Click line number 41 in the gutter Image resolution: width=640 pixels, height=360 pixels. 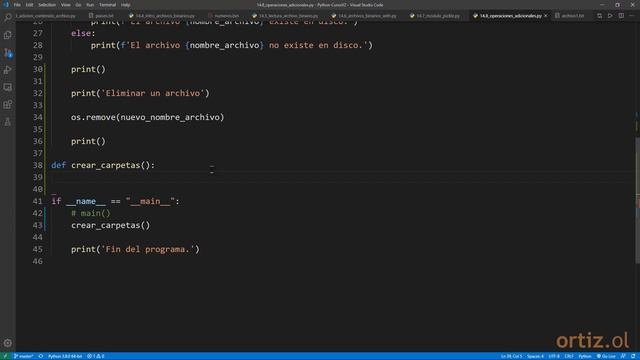38,201
